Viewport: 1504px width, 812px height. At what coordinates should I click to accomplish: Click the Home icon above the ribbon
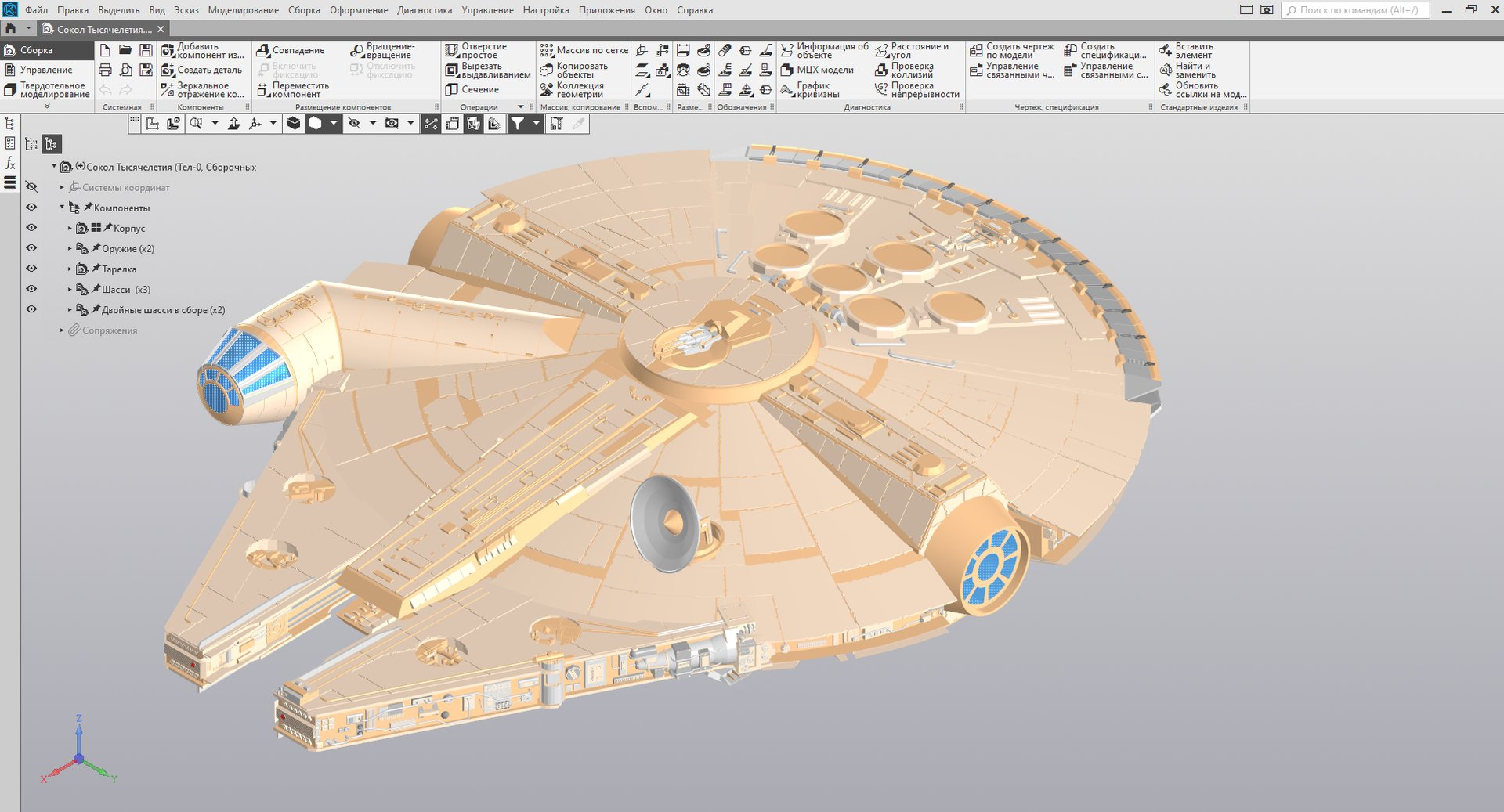10,29
